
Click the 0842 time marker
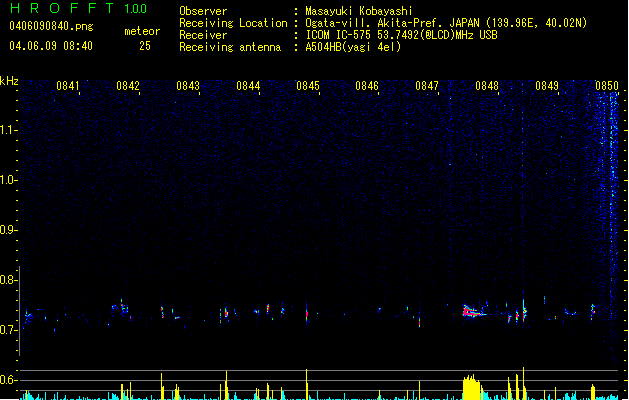click(128, 86)
